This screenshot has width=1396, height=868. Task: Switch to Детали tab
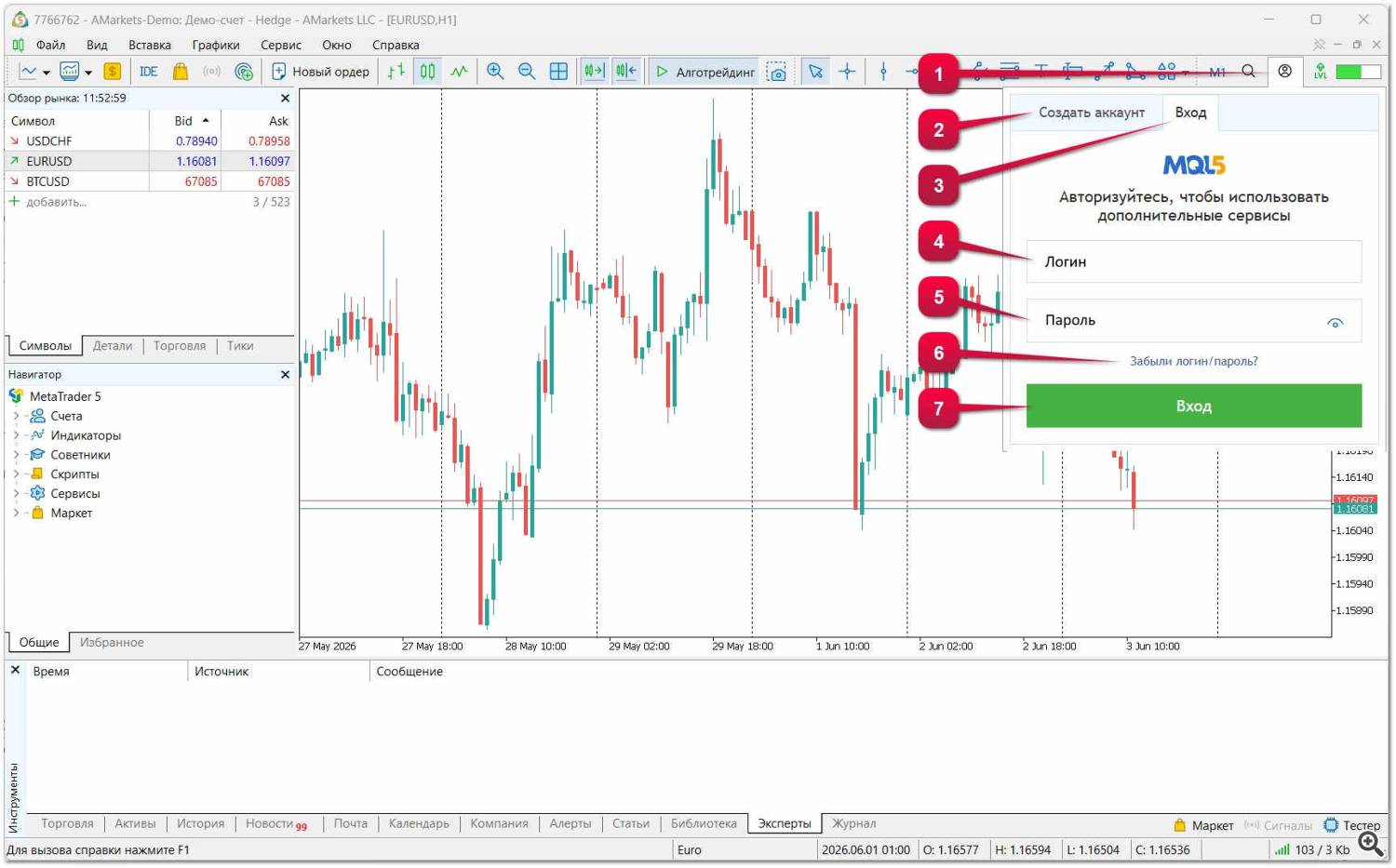pyautogui.click(x=113, y=345)
